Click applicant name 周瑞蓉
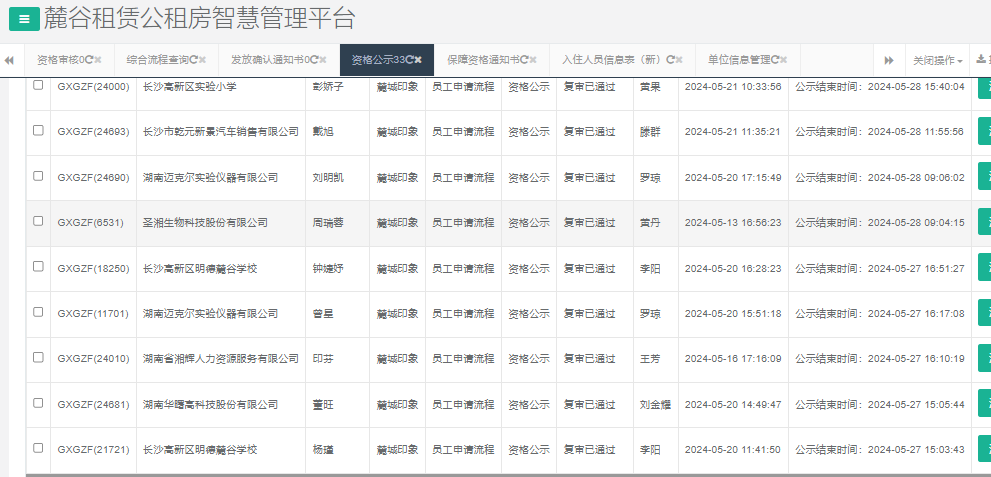The image size is (991, 477). coord(328,222)
